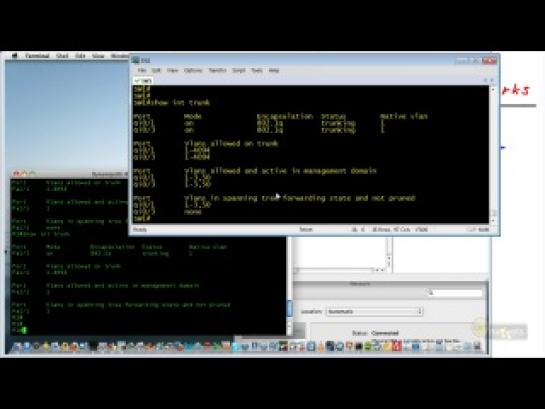Open the Script menu

[x=239, y=70]
